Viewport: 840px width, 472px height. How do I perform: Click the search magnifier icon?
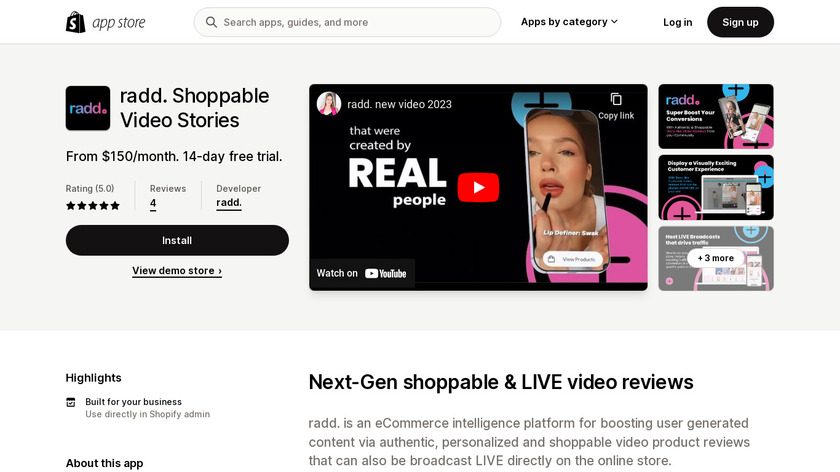[212, 22]
